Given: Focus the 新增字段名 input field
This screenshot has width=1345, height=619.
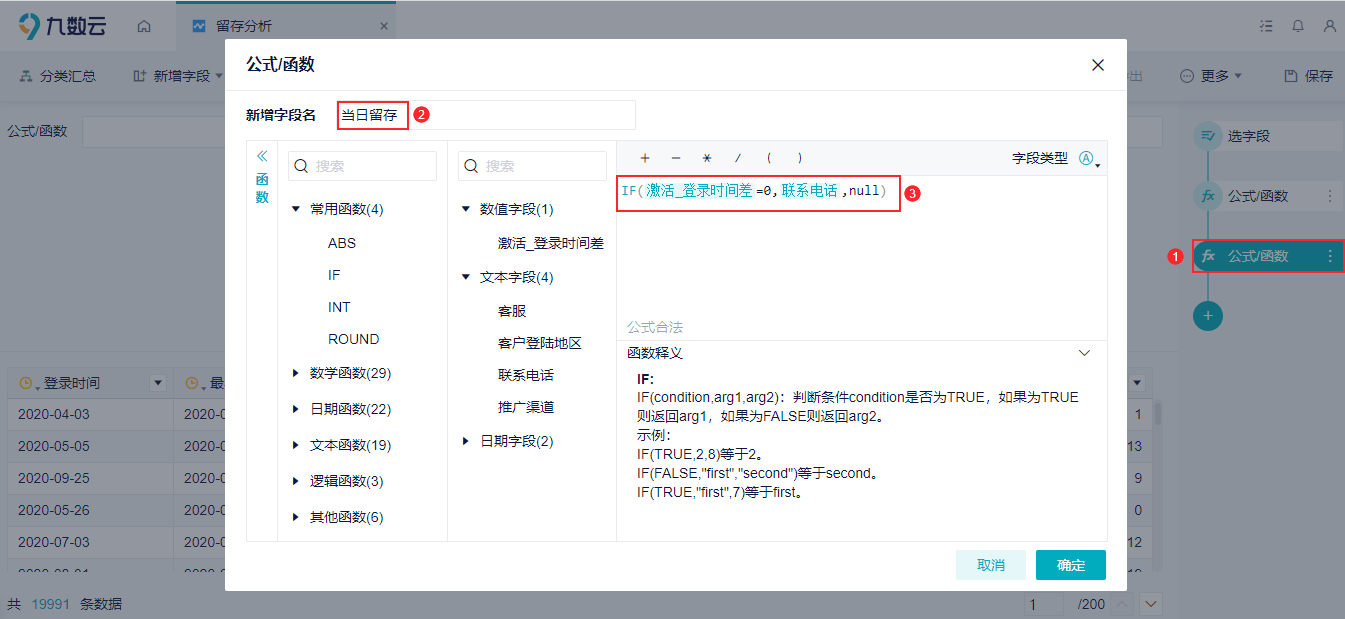Looking at the screenshot, I should click(x=486, y=115).
